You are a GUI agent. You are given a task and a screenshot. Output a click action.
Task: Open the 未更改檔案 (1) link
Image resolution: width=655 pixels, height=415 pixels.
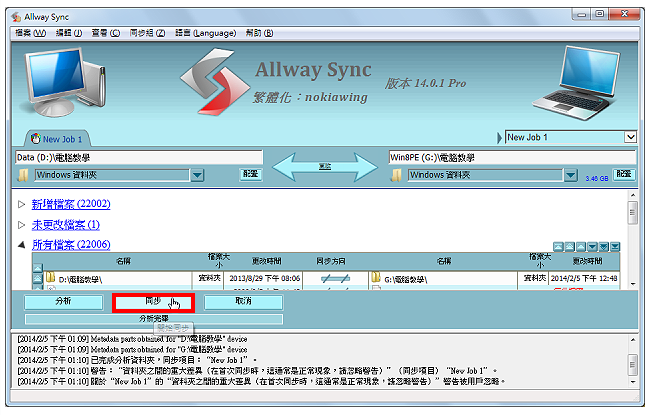[x=66, y=225]
